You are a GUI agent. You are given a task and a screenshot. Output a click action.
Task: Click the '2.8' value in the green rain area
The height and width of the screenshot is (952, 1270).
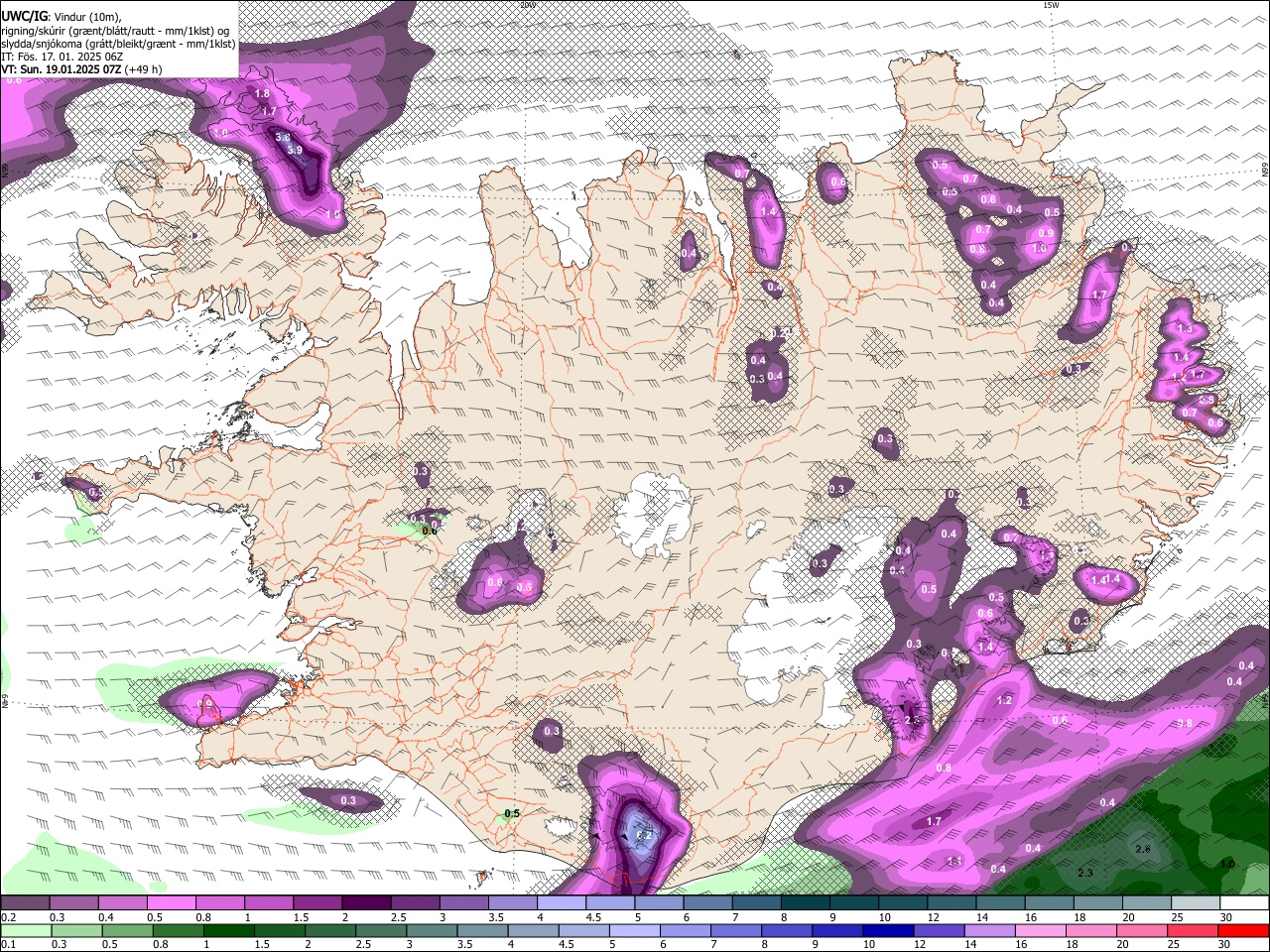point(1142,850)
